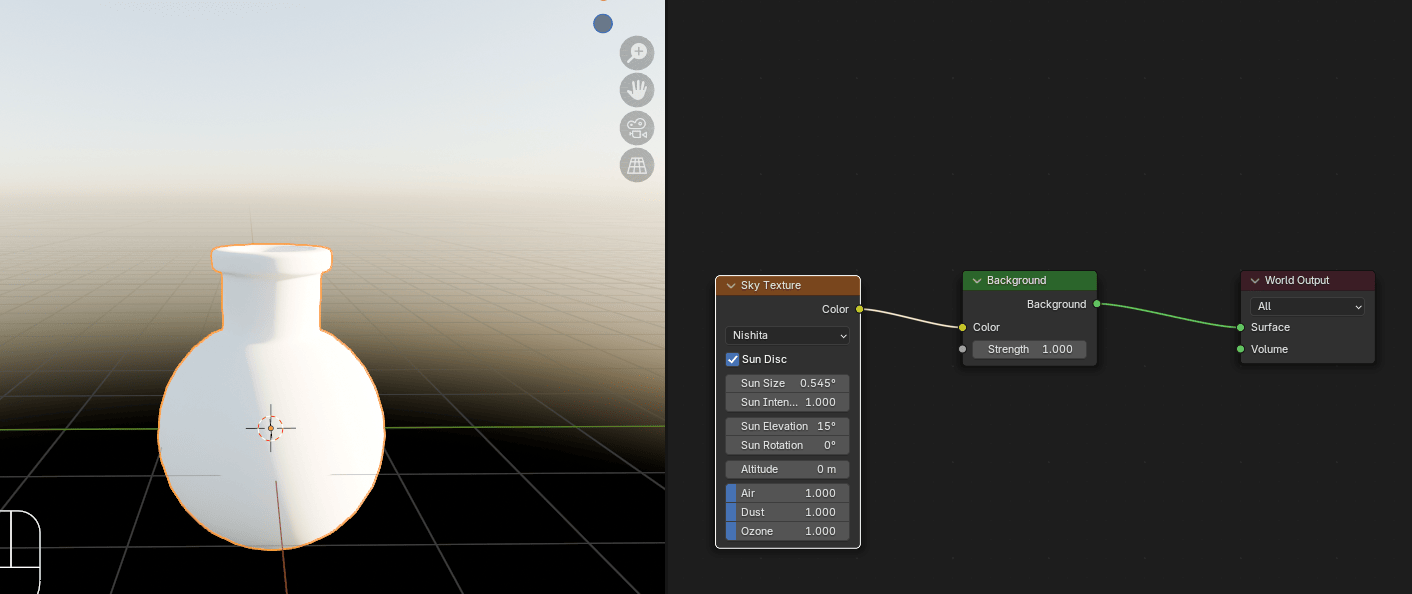Click the Dust density slider

coord(788,512)
